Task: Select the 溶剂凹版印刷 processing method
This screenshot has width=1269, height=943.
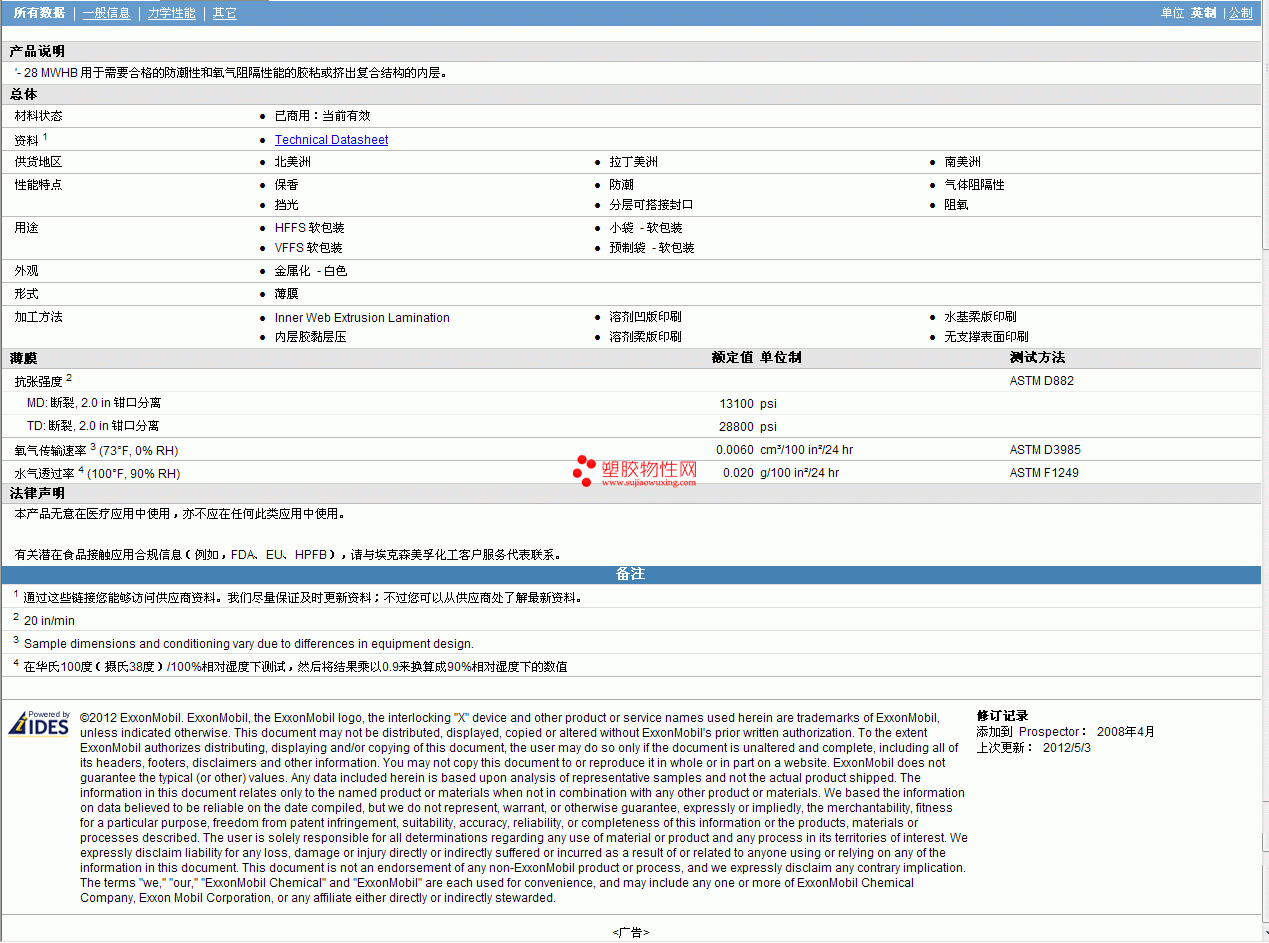Action: click(646, 317)
